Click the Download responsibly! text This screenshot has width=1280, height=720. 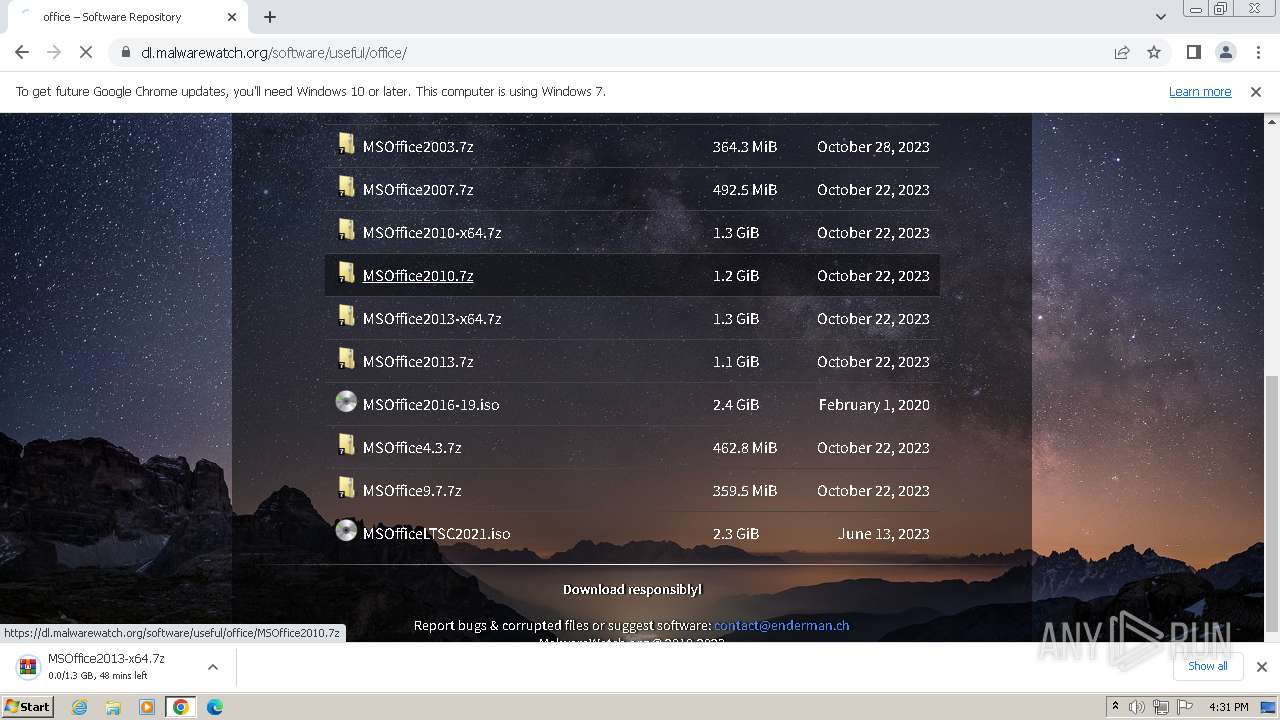point(632,589)
